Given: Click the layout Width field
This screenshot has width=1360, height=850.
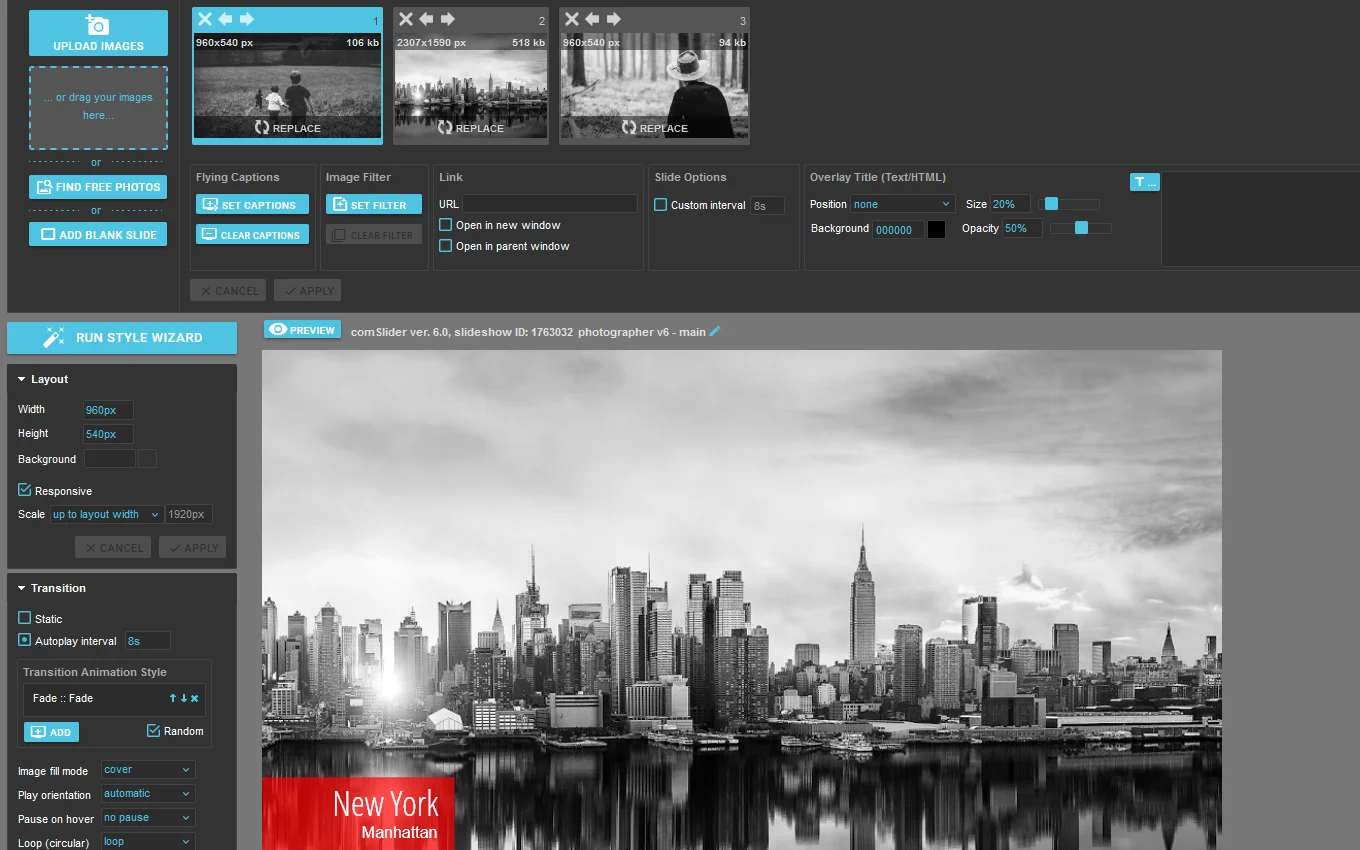Looking at the screenshot, I should tap(108, 410).
